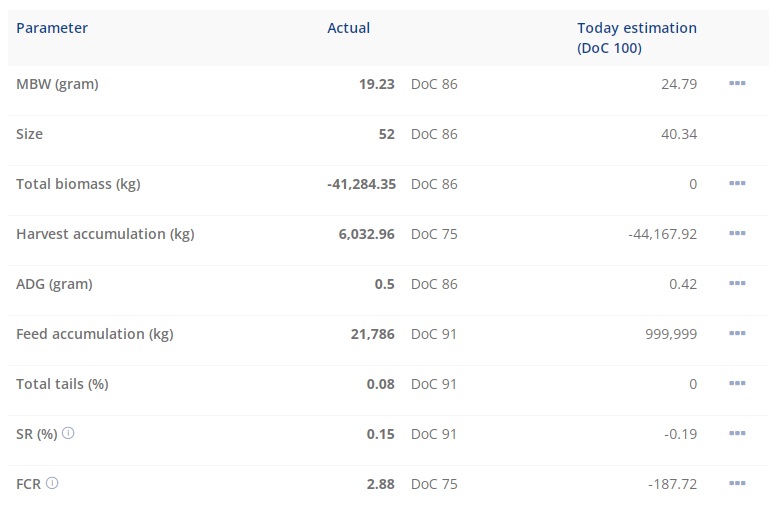Click the info icon next to FCR

[x=52, y=484]
